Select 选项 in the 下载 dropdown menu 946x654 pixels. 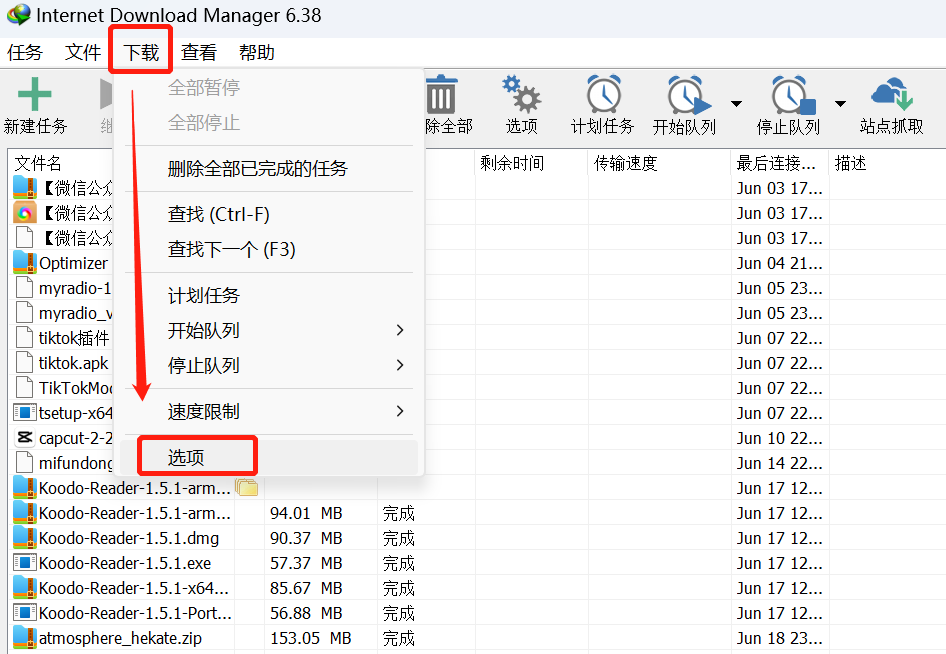tap(269, 457)
